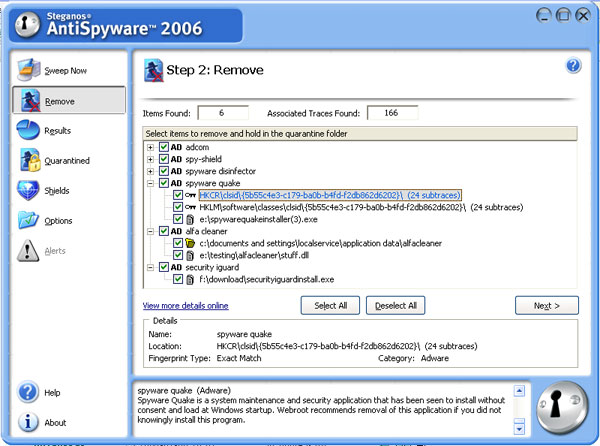The width and height of the screenshot is (600, 446).
Task: Click file icon next to securityiguardinstall.exe
Action: pos(190,280)
